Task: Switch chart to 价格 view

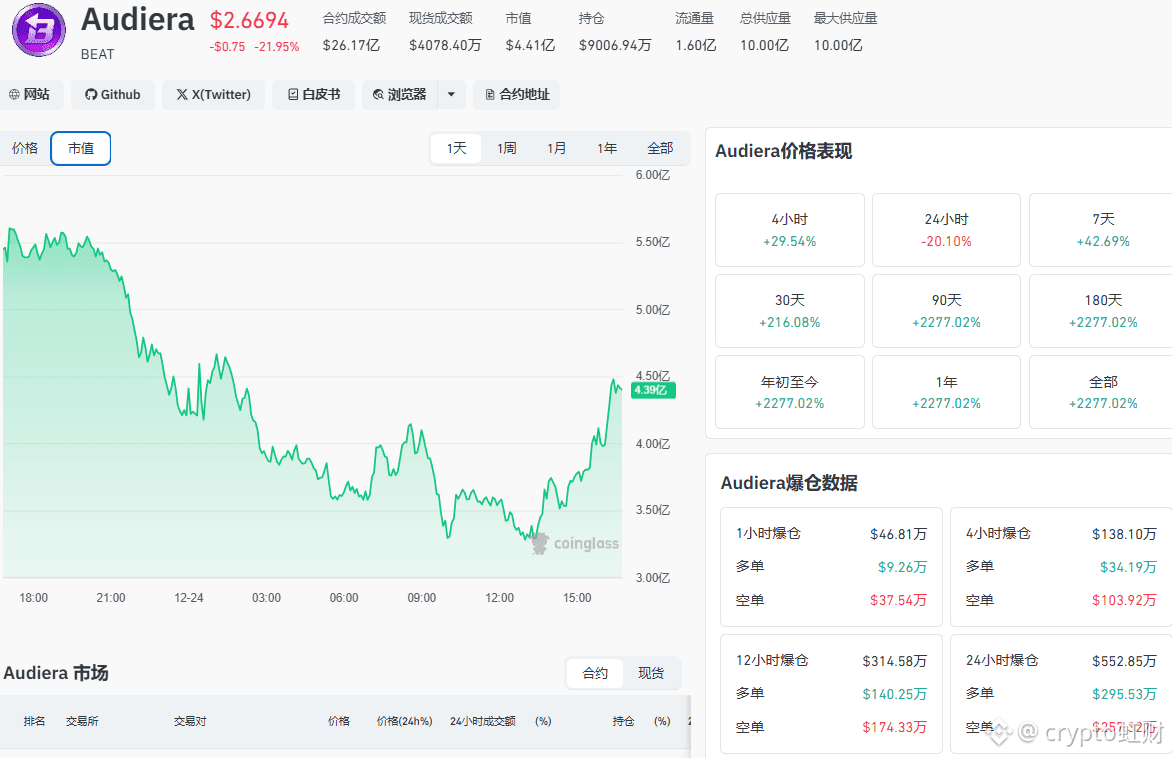Action: tap(25, 148)
